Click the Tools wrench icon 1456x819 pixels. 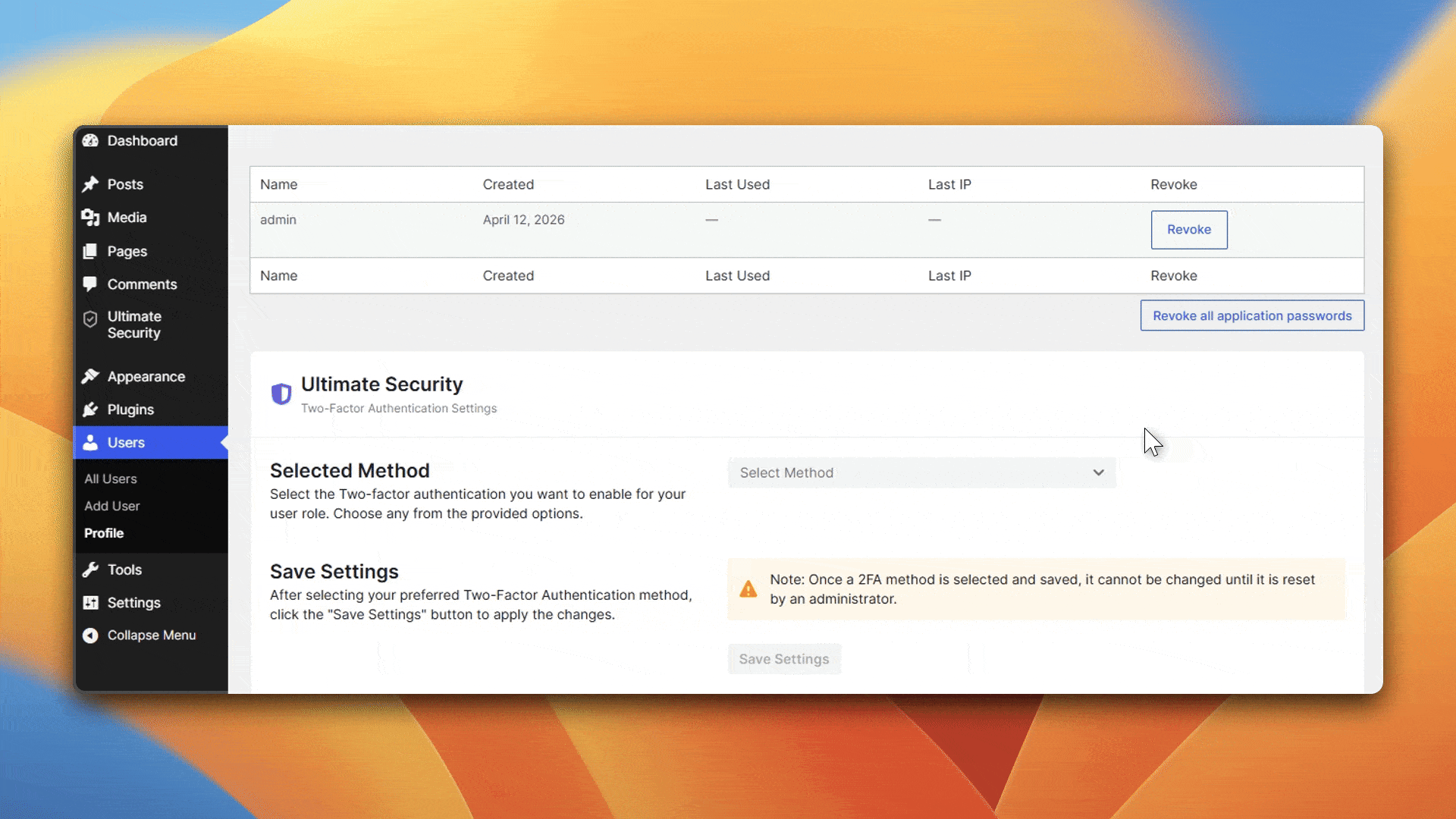pyautogui.click(x=90, y=570)
